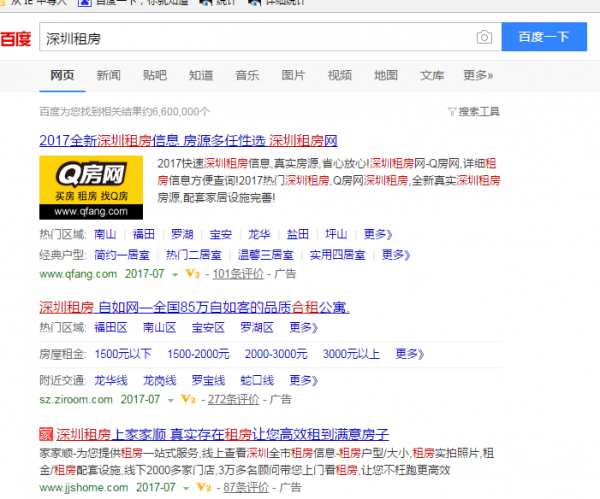600x499 pixels.
Task: Click the search box containing 深圳租房
Action: coord(255,38)
